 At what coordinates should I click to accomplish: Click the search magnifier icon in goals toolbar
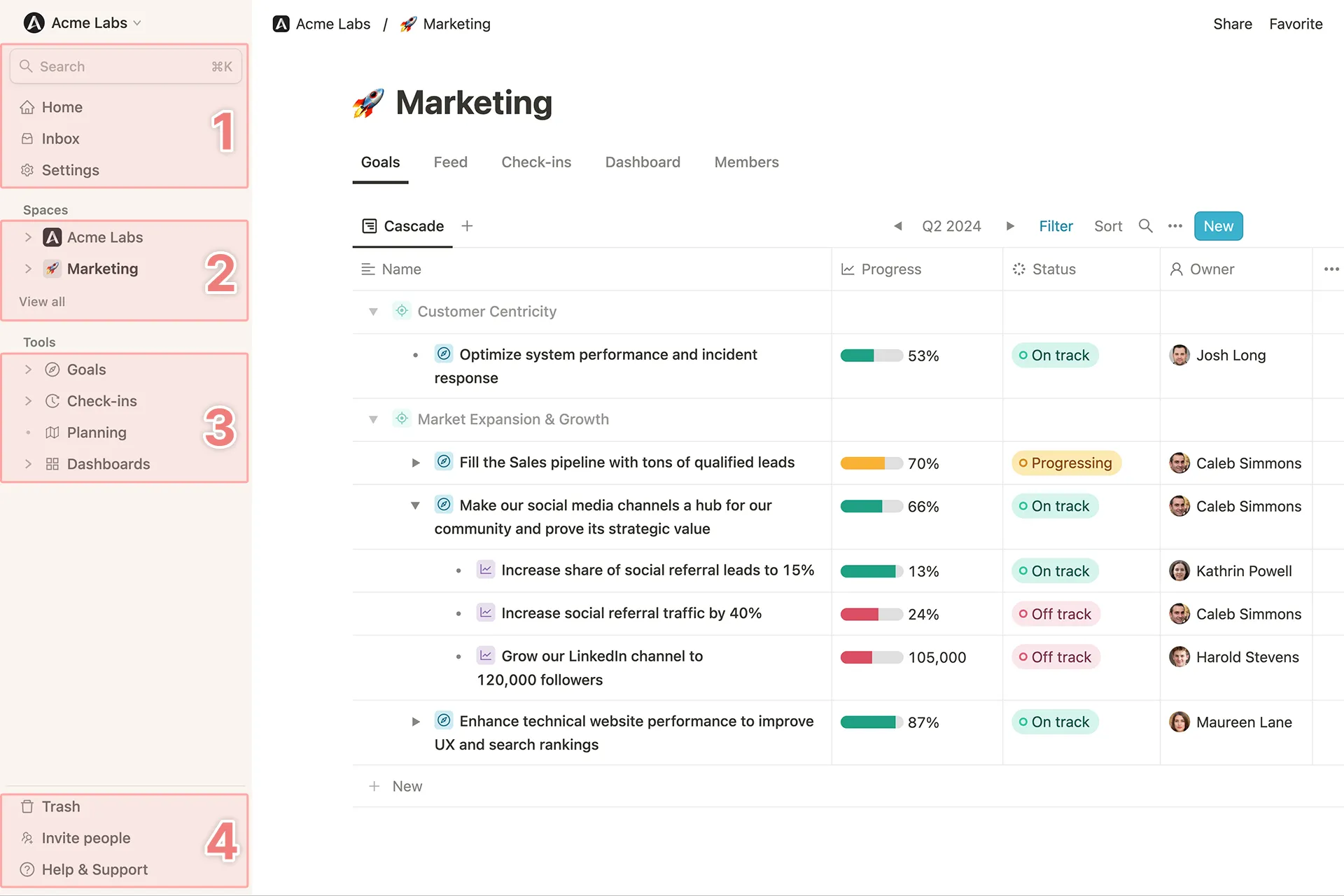[x=1145, y=226]
